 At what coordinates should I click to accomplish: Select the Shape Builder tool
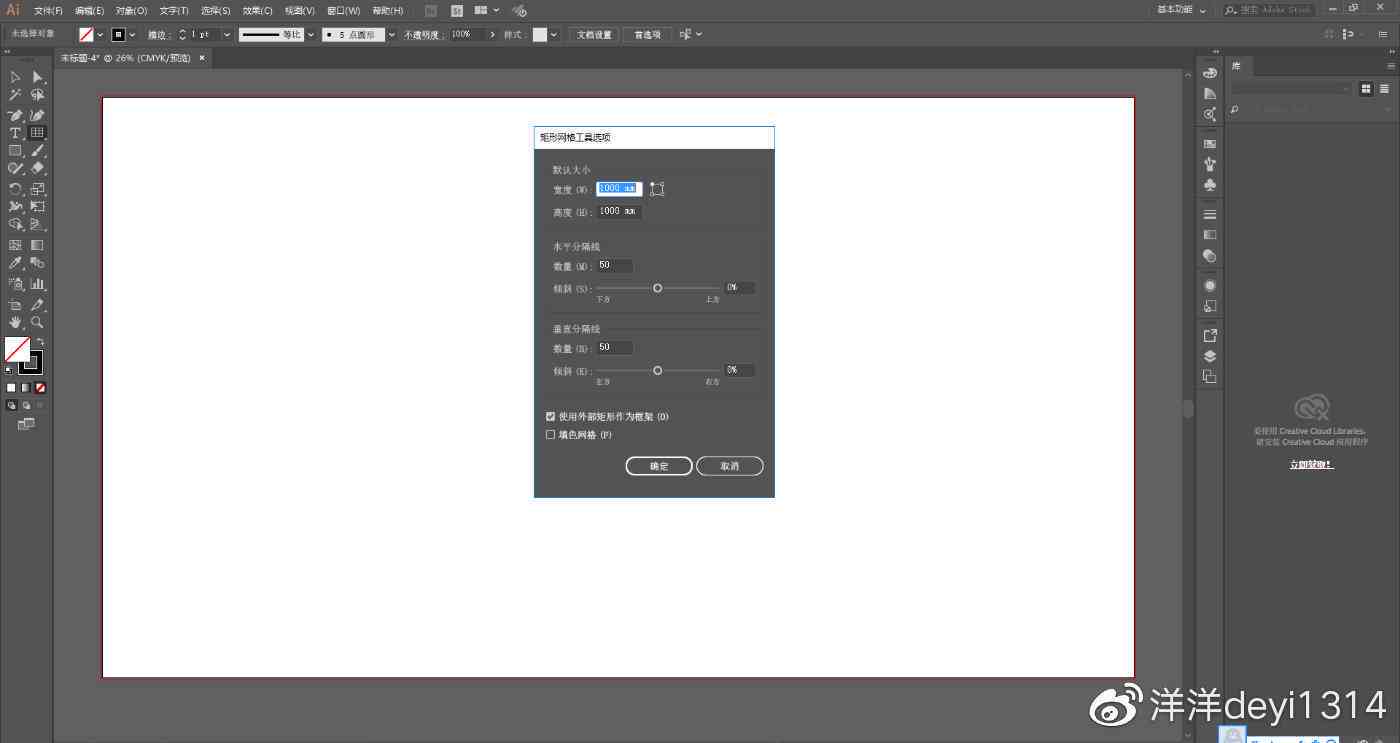tap(15, 225)
